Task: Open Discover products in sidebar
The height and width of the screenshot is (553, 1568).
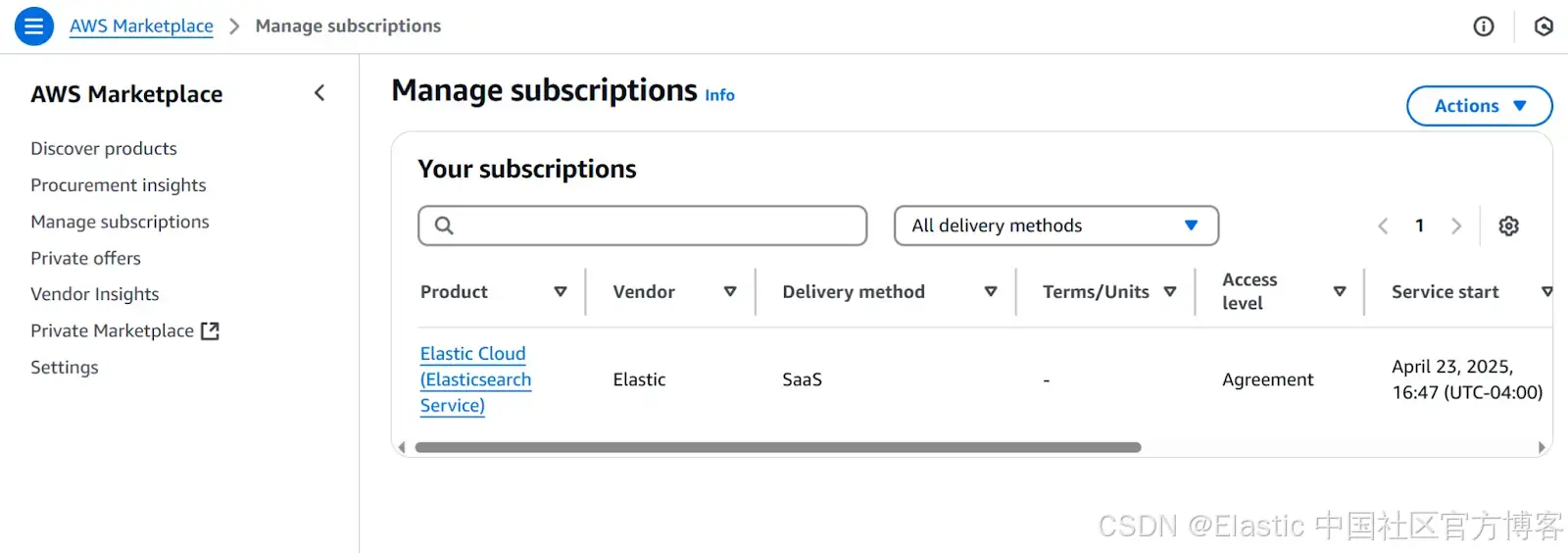Action: pos(104,148)
